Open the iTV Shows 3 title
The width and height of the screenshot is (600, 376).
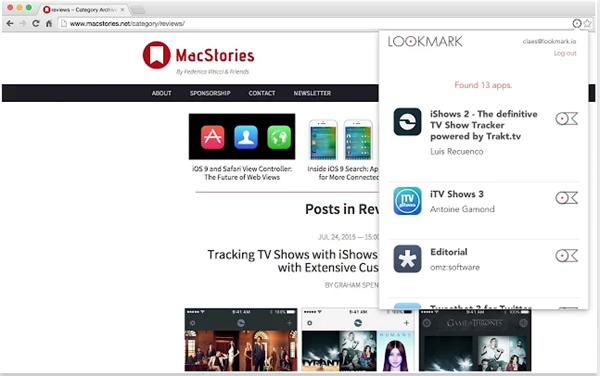click(x=457, y=194)
